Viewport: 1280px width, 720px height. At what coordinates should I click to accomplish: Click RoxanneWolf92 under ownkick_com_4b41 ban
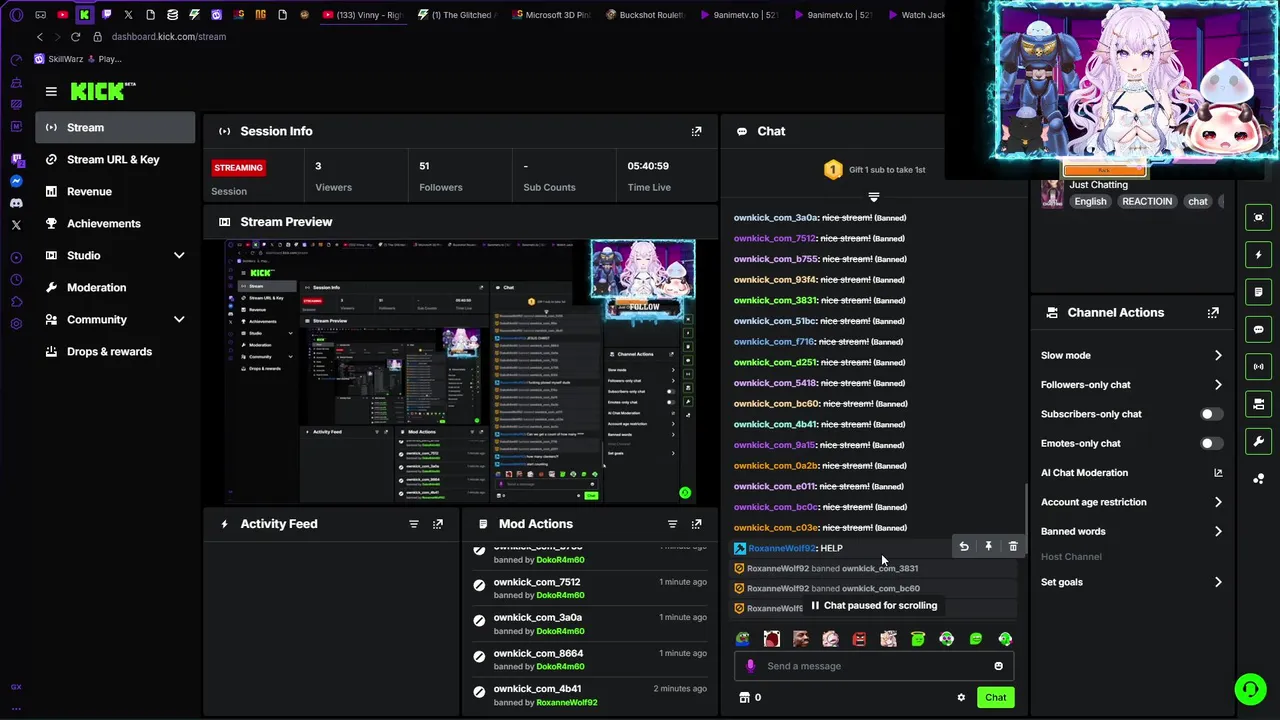pyautogui.click(x=566, y=703)
